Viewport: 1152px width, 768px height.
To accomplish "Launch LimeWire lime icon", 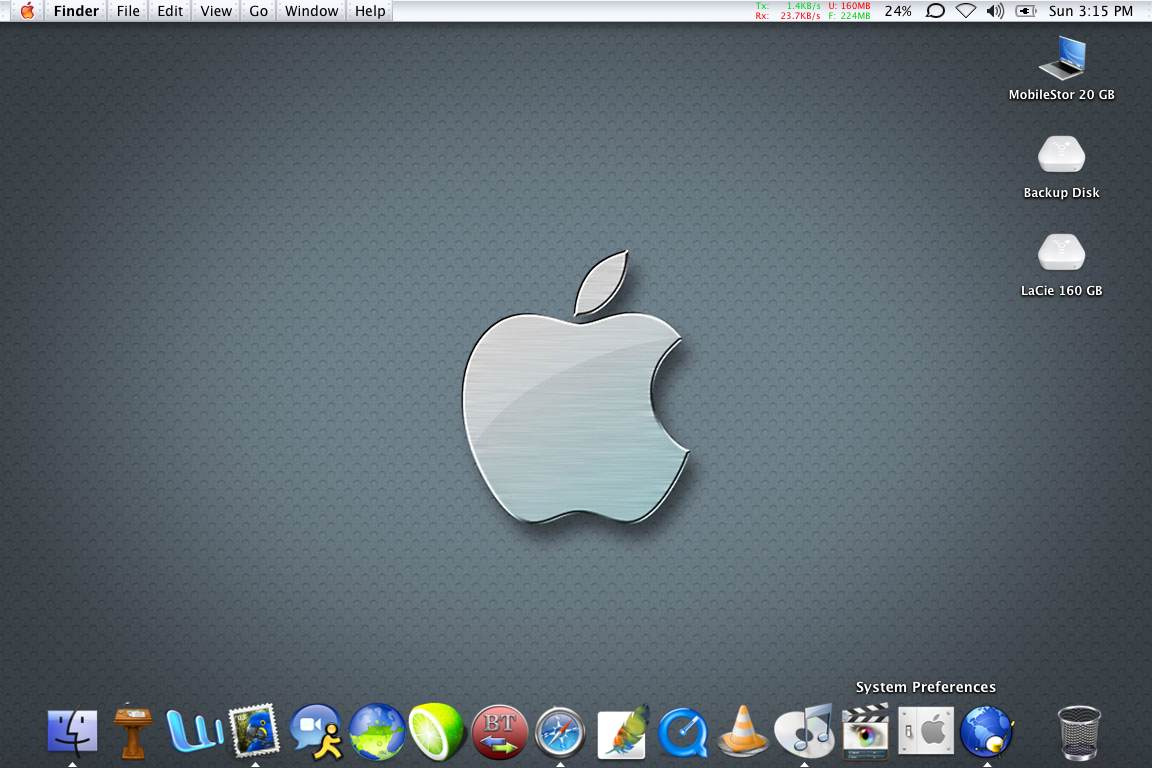I will [x=437, y=731].
